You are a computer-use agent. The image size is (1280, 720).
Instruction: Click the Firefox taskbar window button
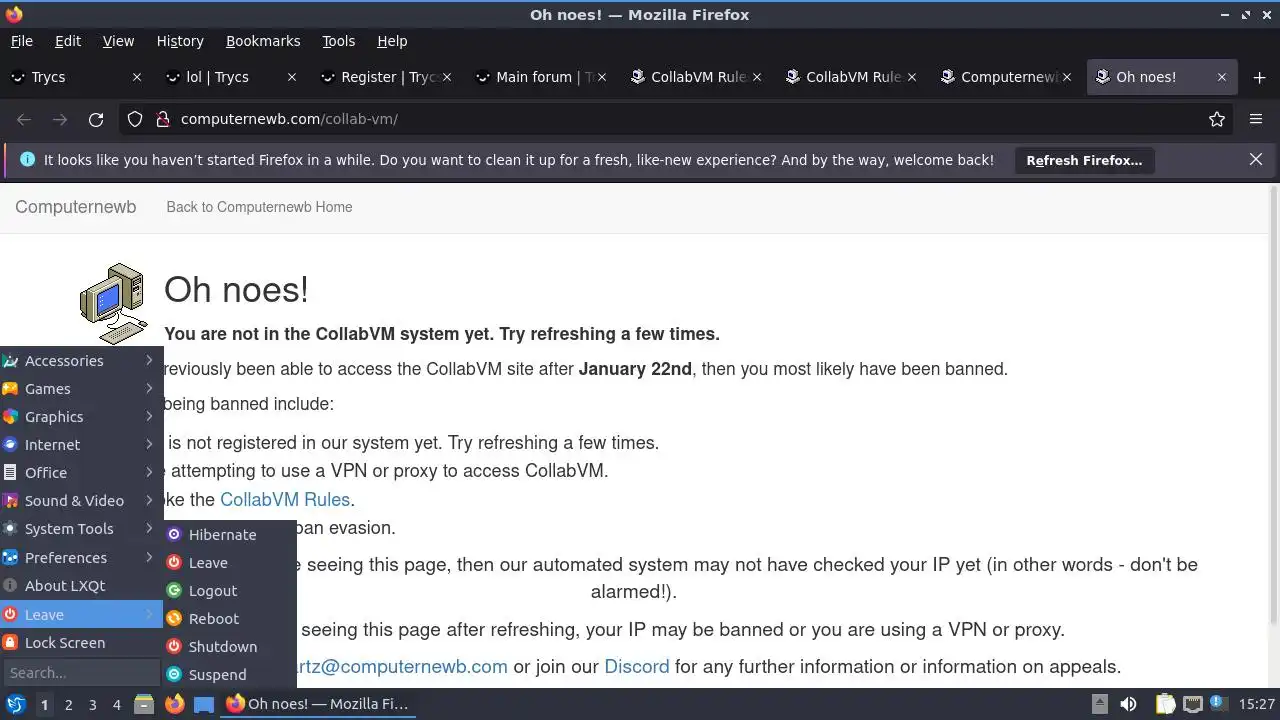(x=317, y=704)
